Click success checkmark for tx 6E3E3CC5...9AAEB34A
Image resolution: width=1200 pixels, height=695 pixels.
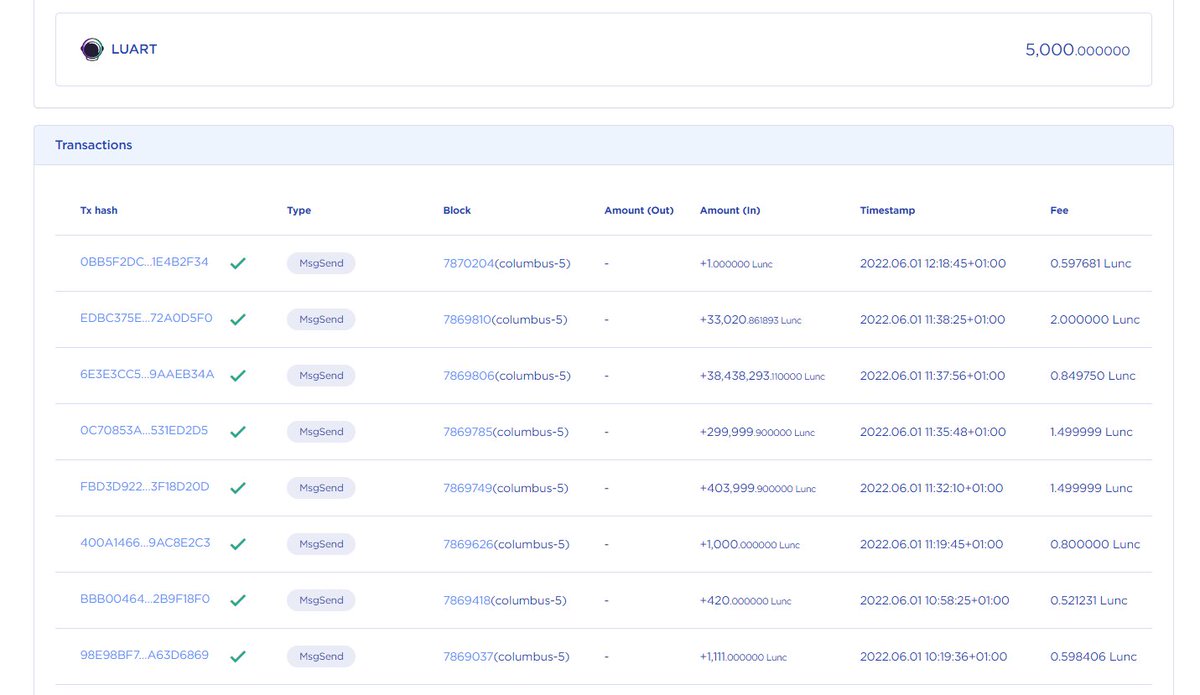point(238,376)
